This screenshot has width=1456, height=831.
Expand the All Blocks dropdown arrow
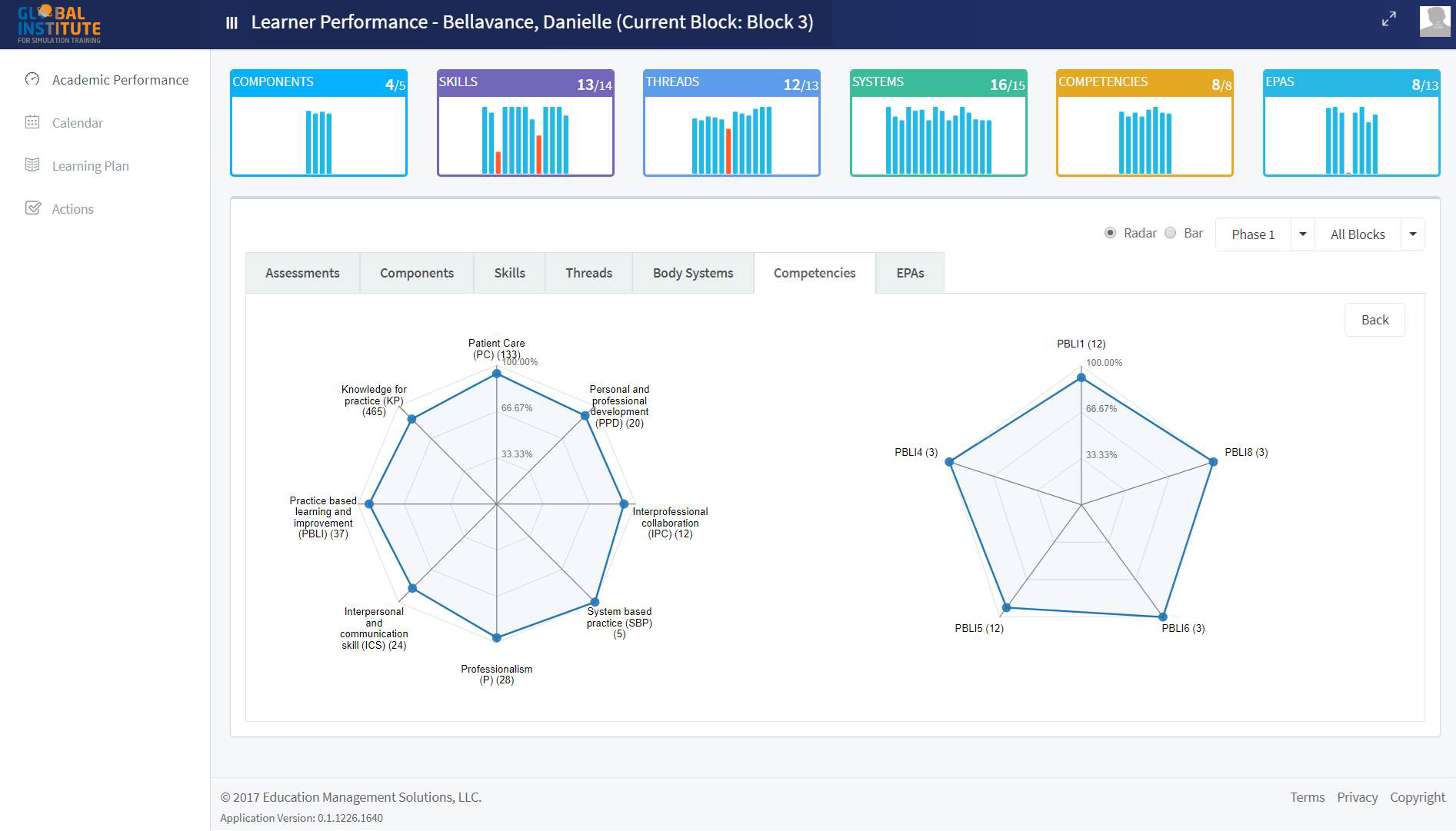(1412, 234)
